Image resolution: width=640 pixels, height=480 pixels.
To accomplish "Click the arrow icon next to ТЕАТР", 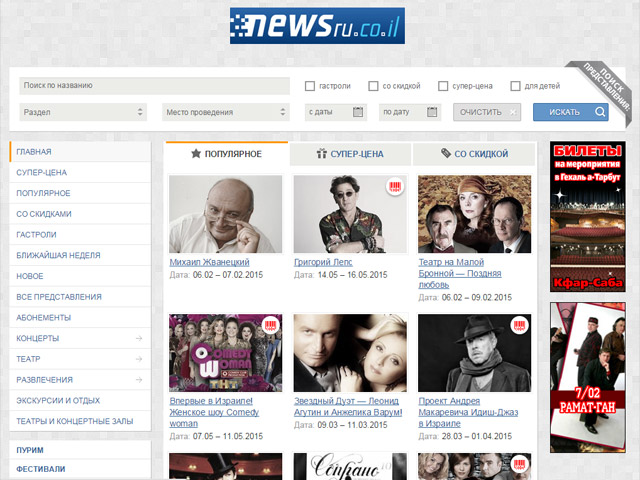I will 139,359.
